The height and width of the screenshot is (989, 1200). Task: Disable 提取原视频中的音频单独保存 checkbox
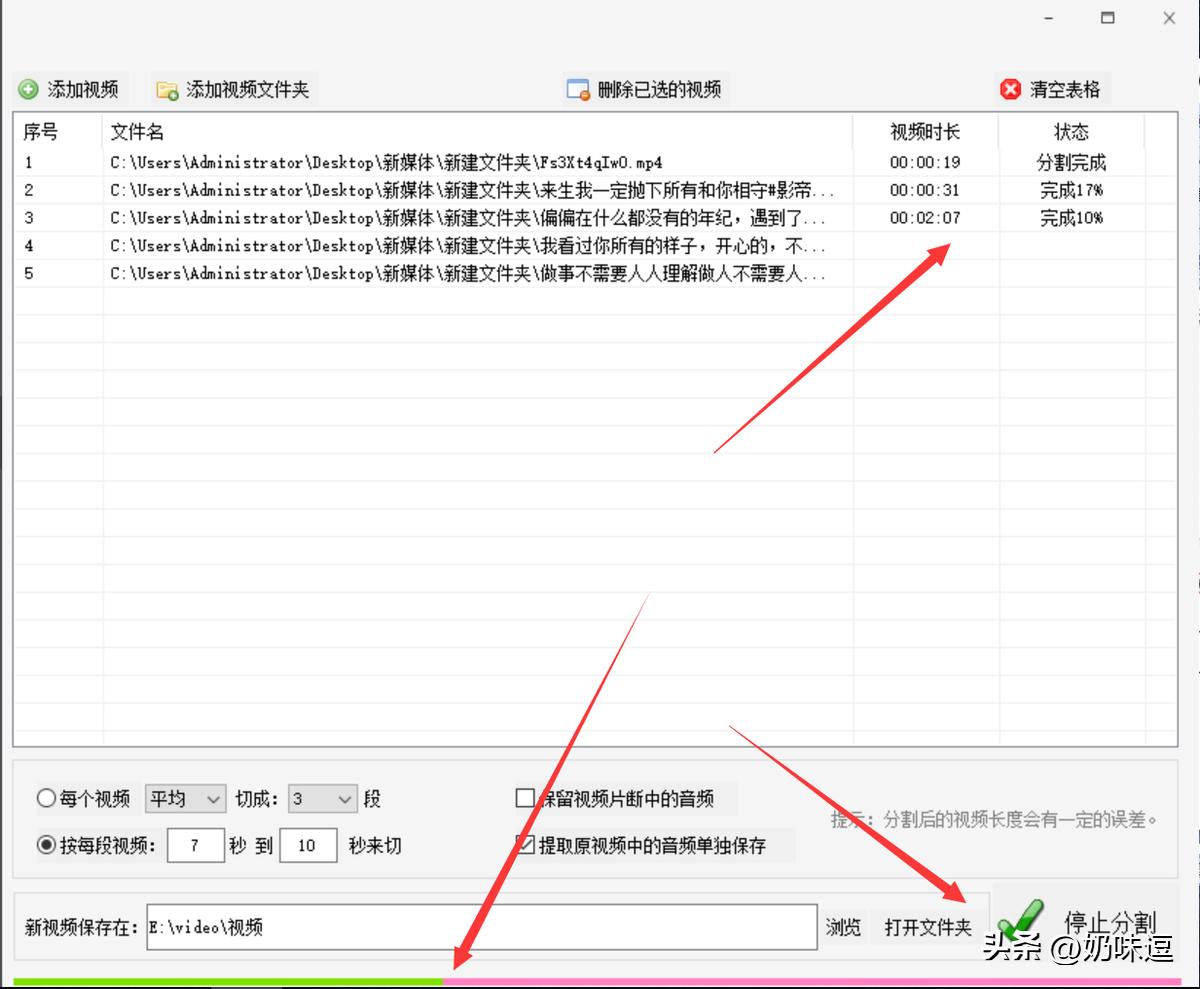523,845
